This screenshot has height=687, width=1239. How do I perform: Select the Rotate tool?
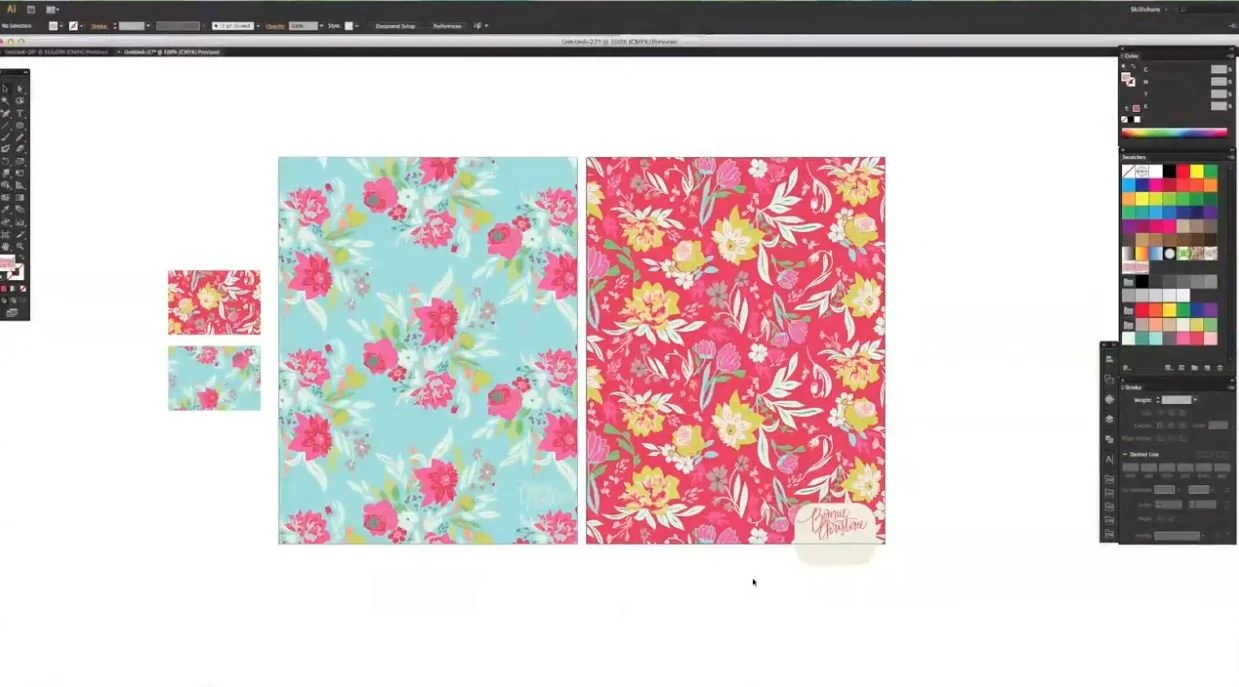pyautogui.click(x=5, y=162)
